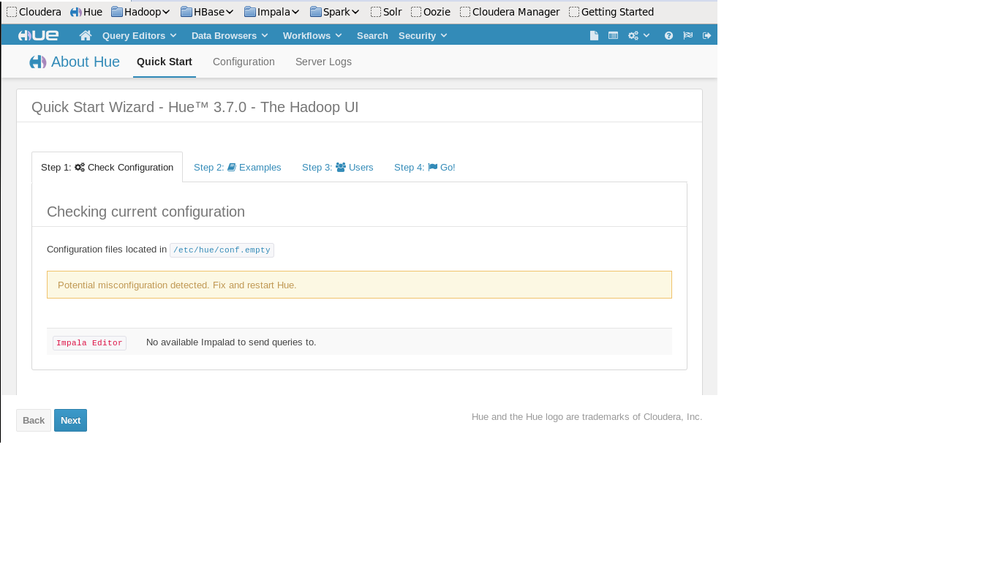
Task: Expand the Impala bookmarks folder
Action: 271,11
